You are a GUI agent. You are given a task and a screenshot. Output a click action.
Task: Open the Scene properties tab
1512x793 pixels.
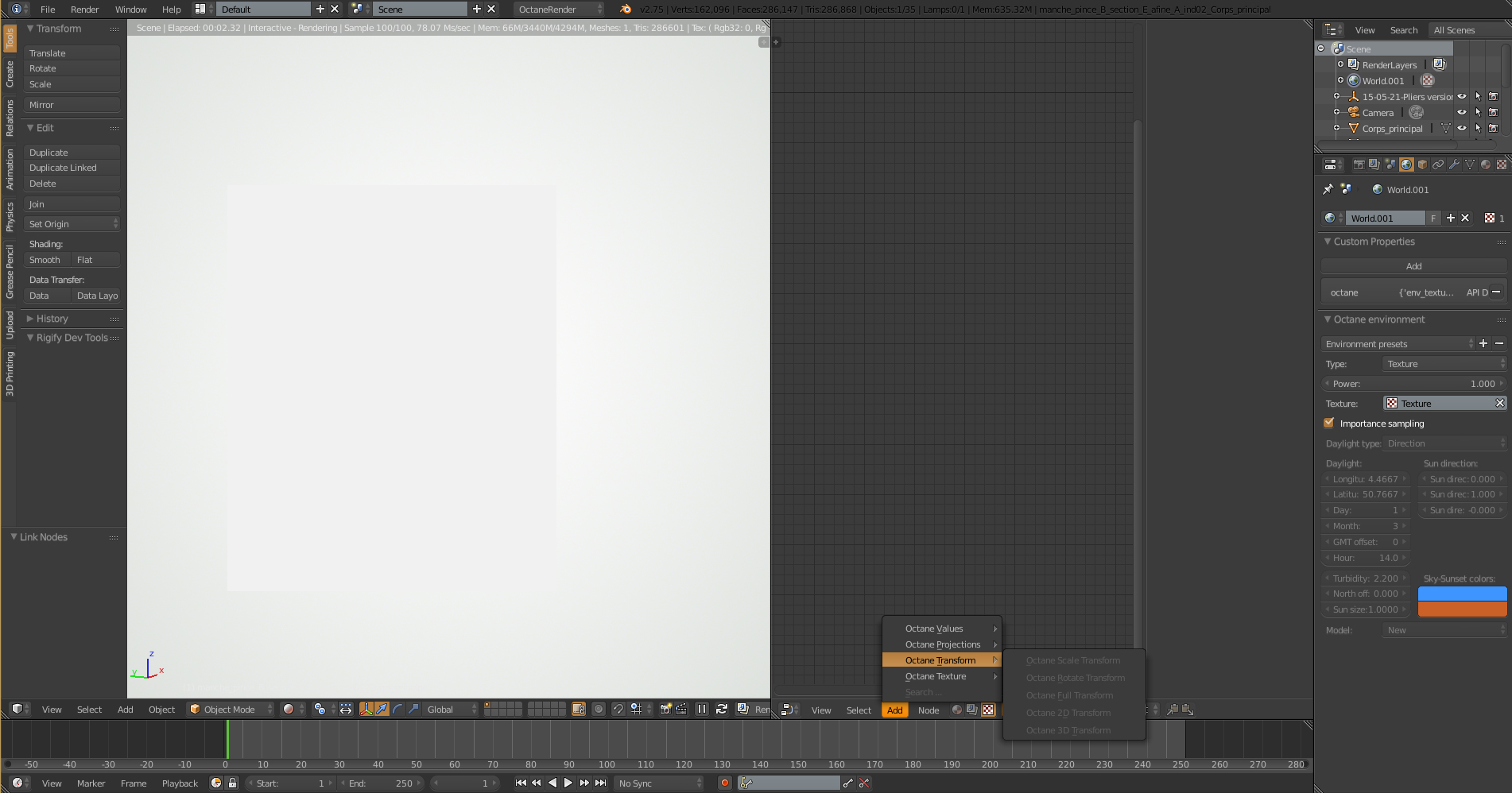pyautogui.click(x=1390, y=164)
